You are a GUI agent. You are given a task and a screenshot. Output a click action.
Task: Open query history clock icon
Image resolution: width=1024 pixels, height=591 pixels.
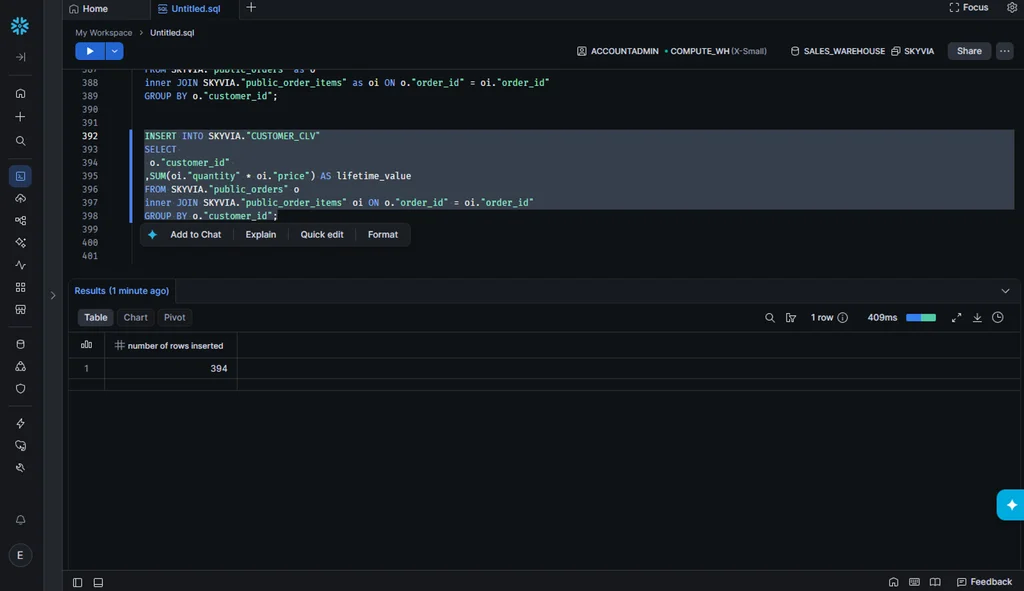[x=998, y=317]
